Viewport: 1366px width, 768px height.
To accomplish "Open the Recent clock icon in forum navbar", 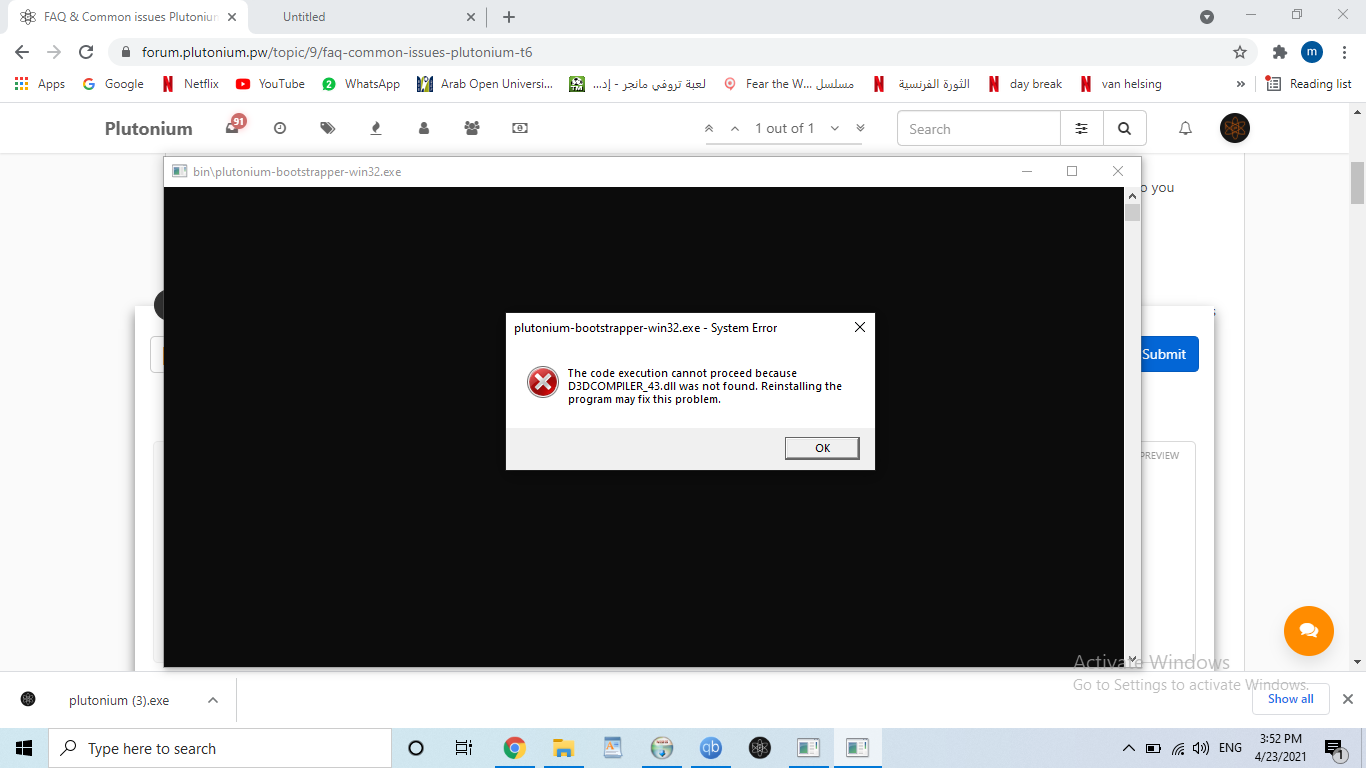I will [x=280, y=128].
